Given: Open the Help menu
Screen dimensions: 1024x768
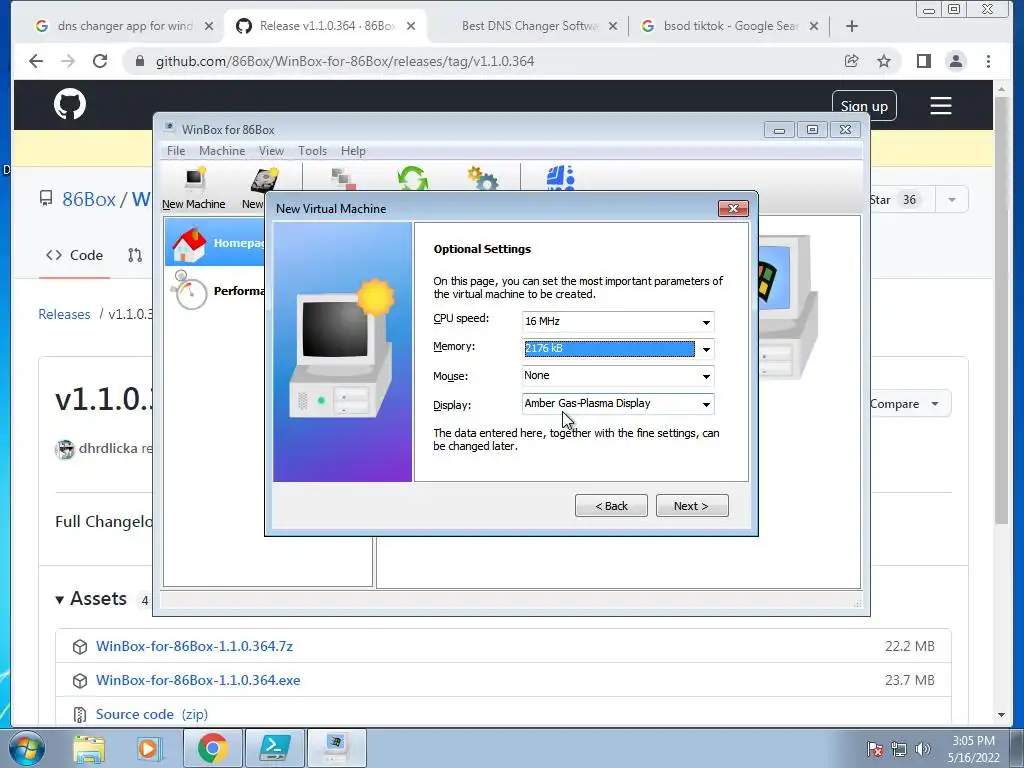Looking at the screenshot, I should pyautogui.click(x=353, y=151).
